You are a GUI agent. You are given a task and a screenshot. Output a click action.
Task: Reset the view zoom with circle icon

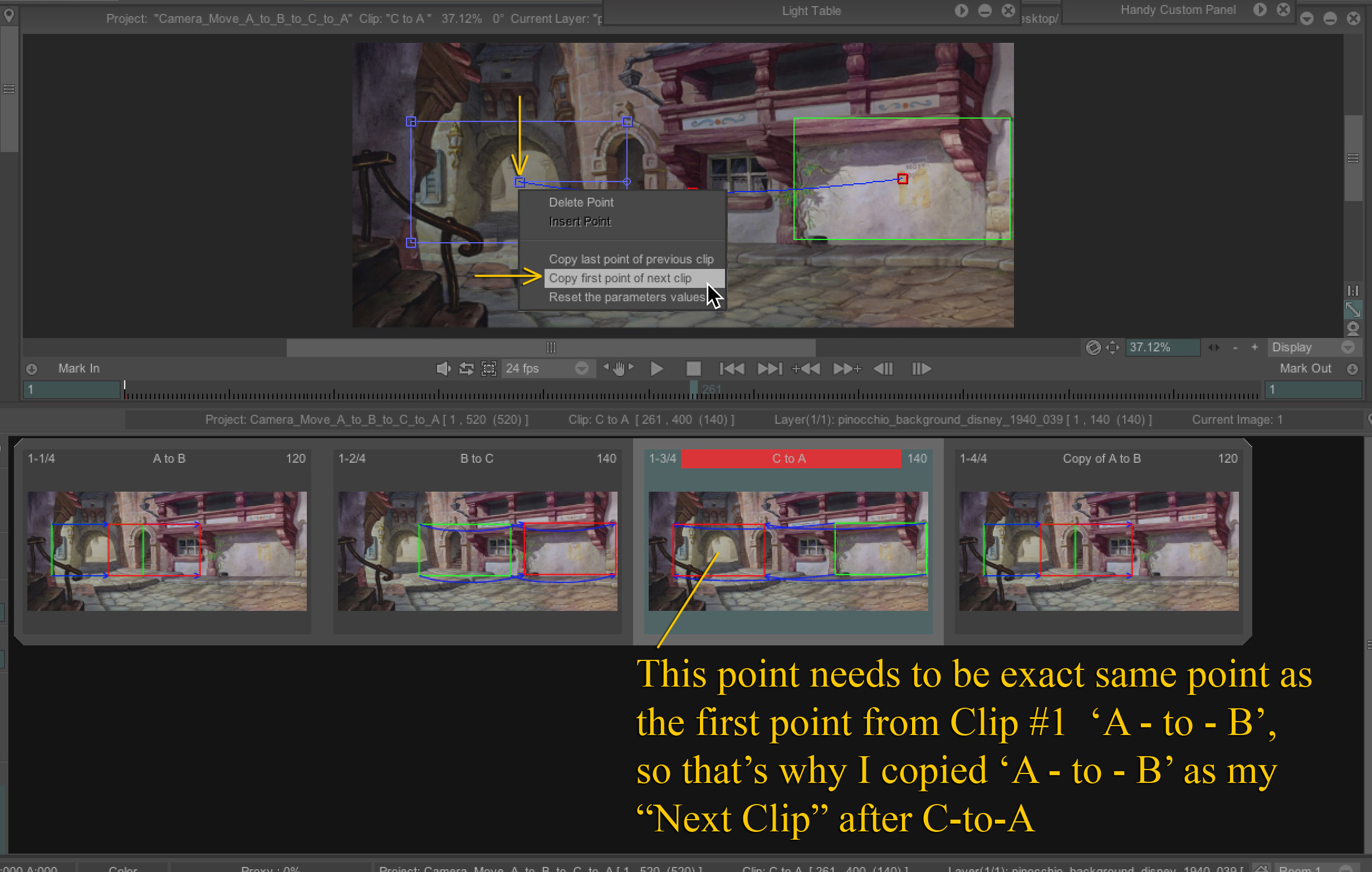(x=1093, y=347)
